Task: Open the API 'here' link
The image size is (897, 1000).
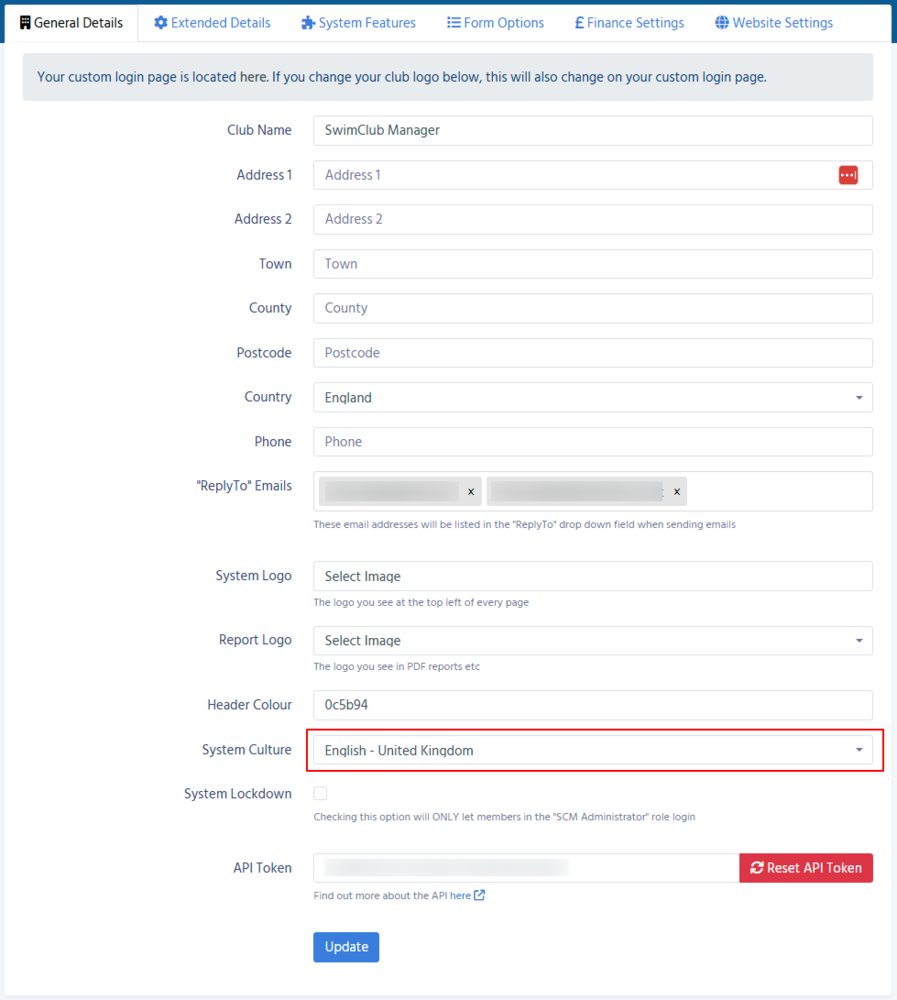Action: point(460,895)
